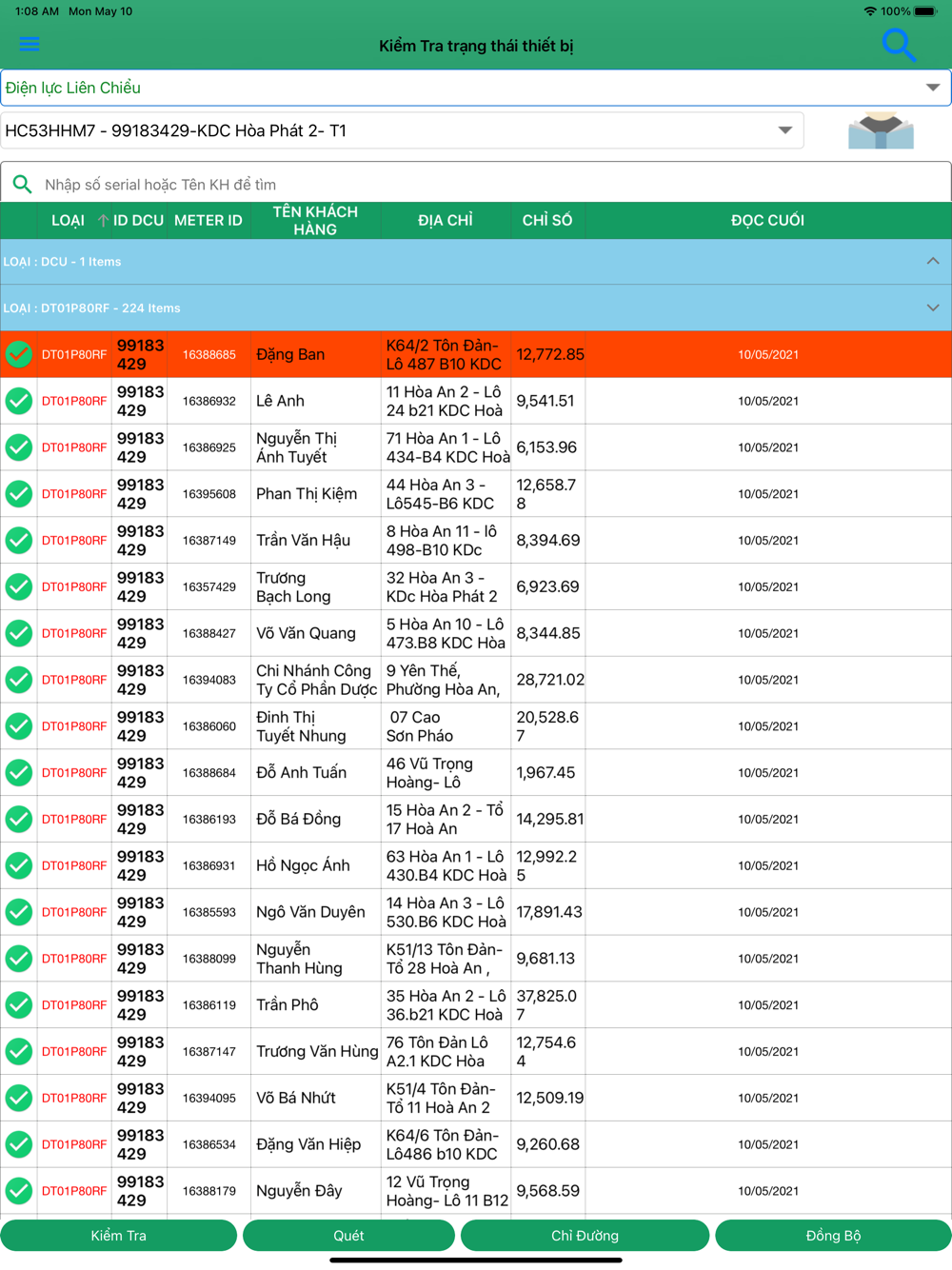Select customer Đỗ Bá Đồng
The width and height of the screenshot is (952, 1270).
pyautogui.click(x=298, y=819)
